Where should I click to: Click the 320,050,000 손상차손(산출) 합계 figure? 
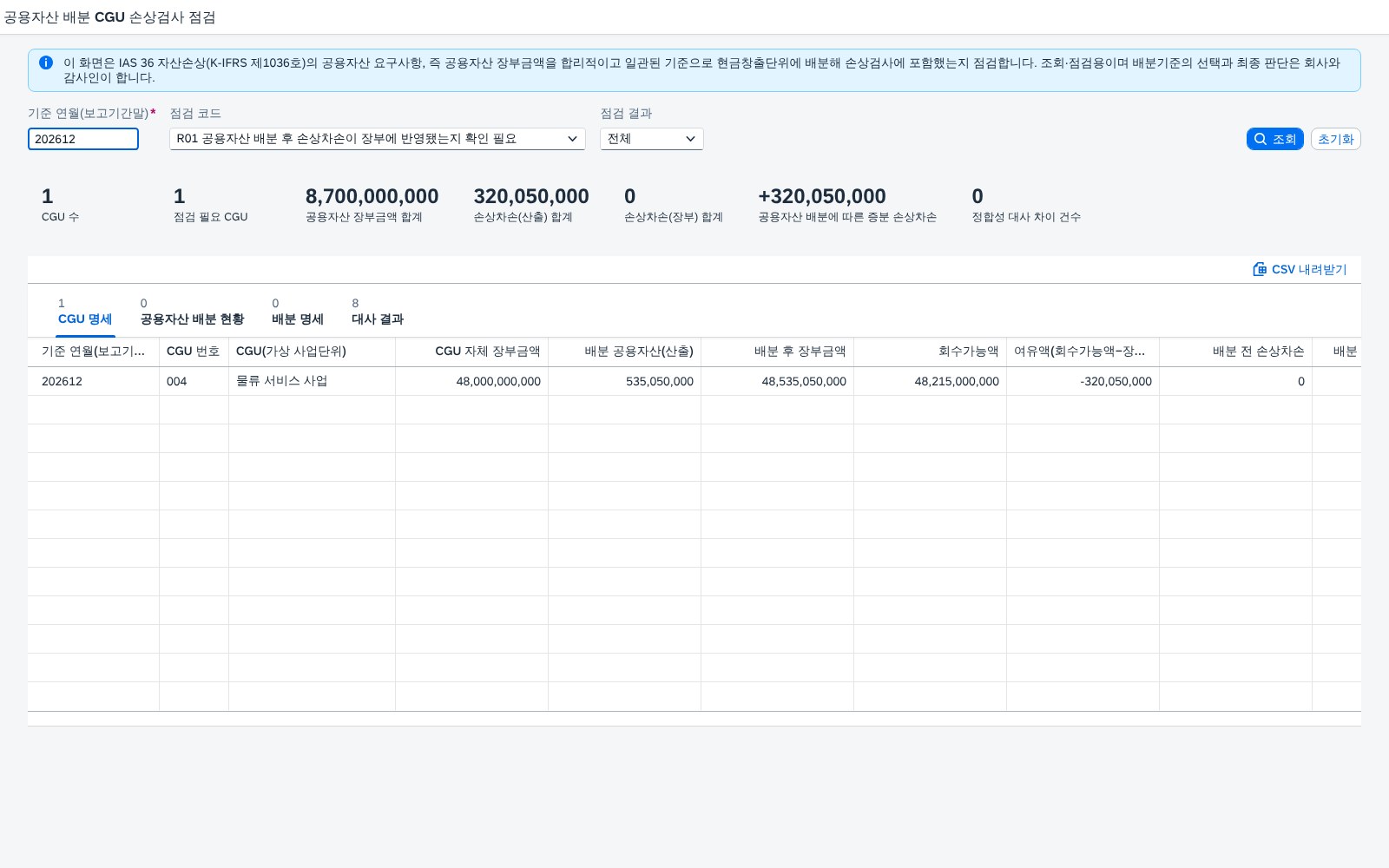(x=531, y=197)
